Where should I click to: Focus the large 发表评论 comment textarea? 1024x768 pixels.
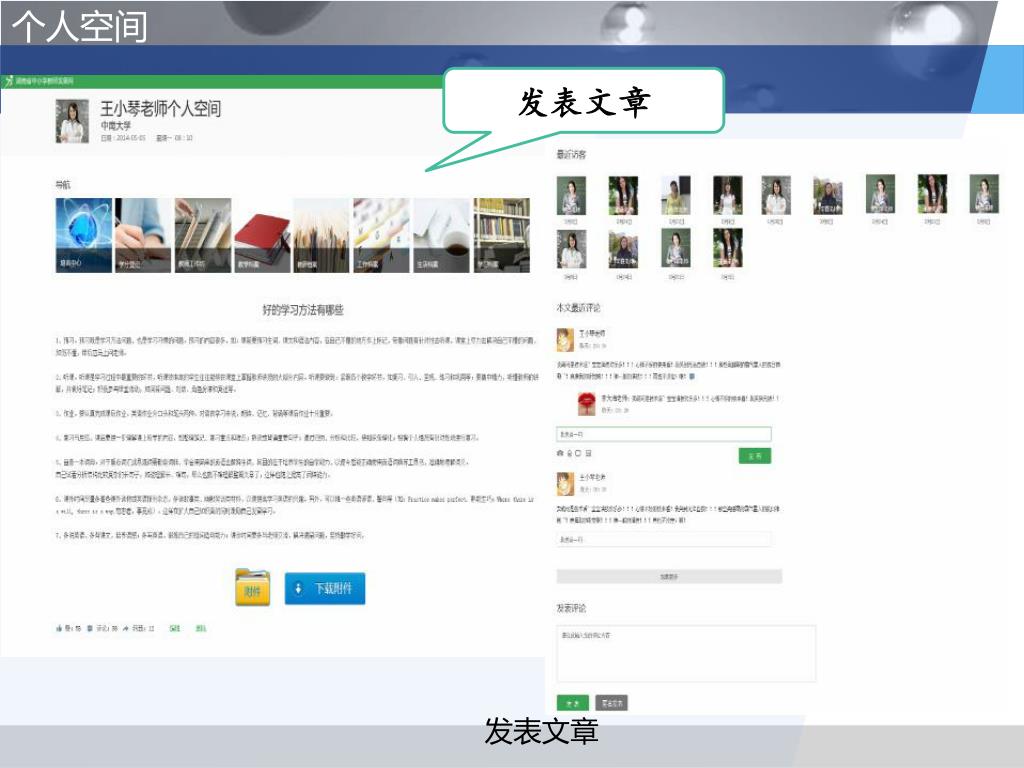686,653
